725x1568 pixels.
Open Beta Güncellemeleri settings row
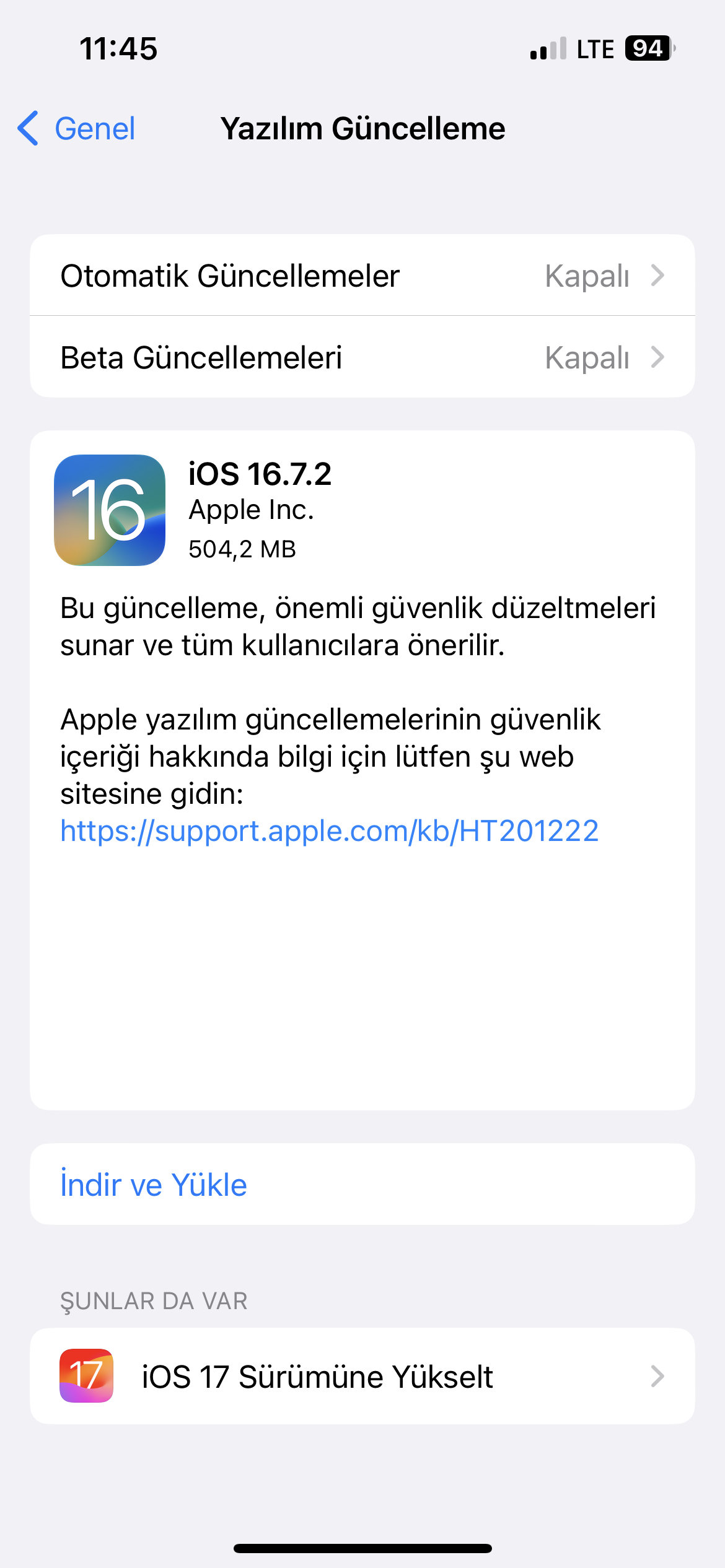[x=362, y=357]
